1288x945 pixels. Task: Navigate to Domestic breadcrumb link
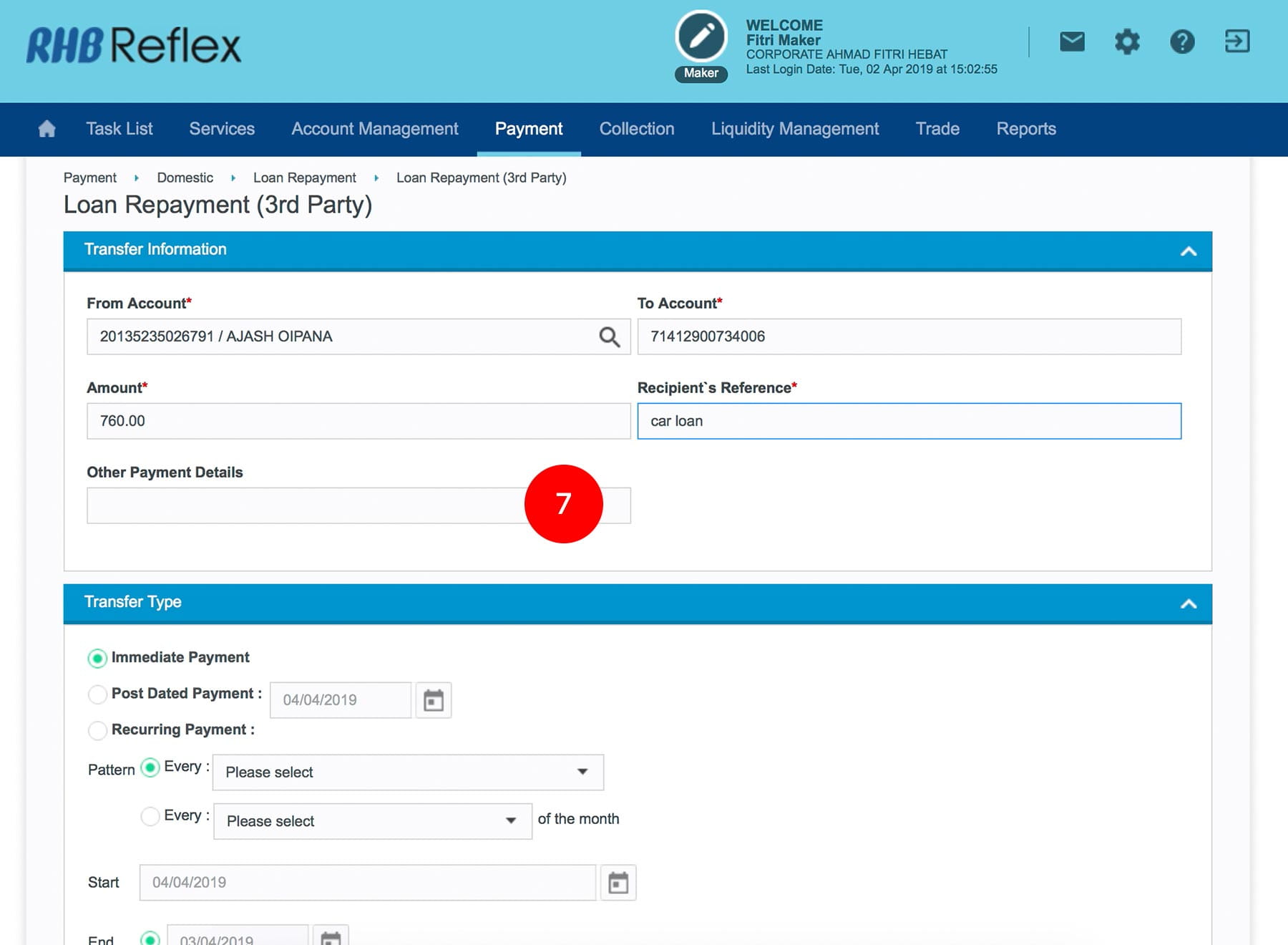[x=185, y=178]
